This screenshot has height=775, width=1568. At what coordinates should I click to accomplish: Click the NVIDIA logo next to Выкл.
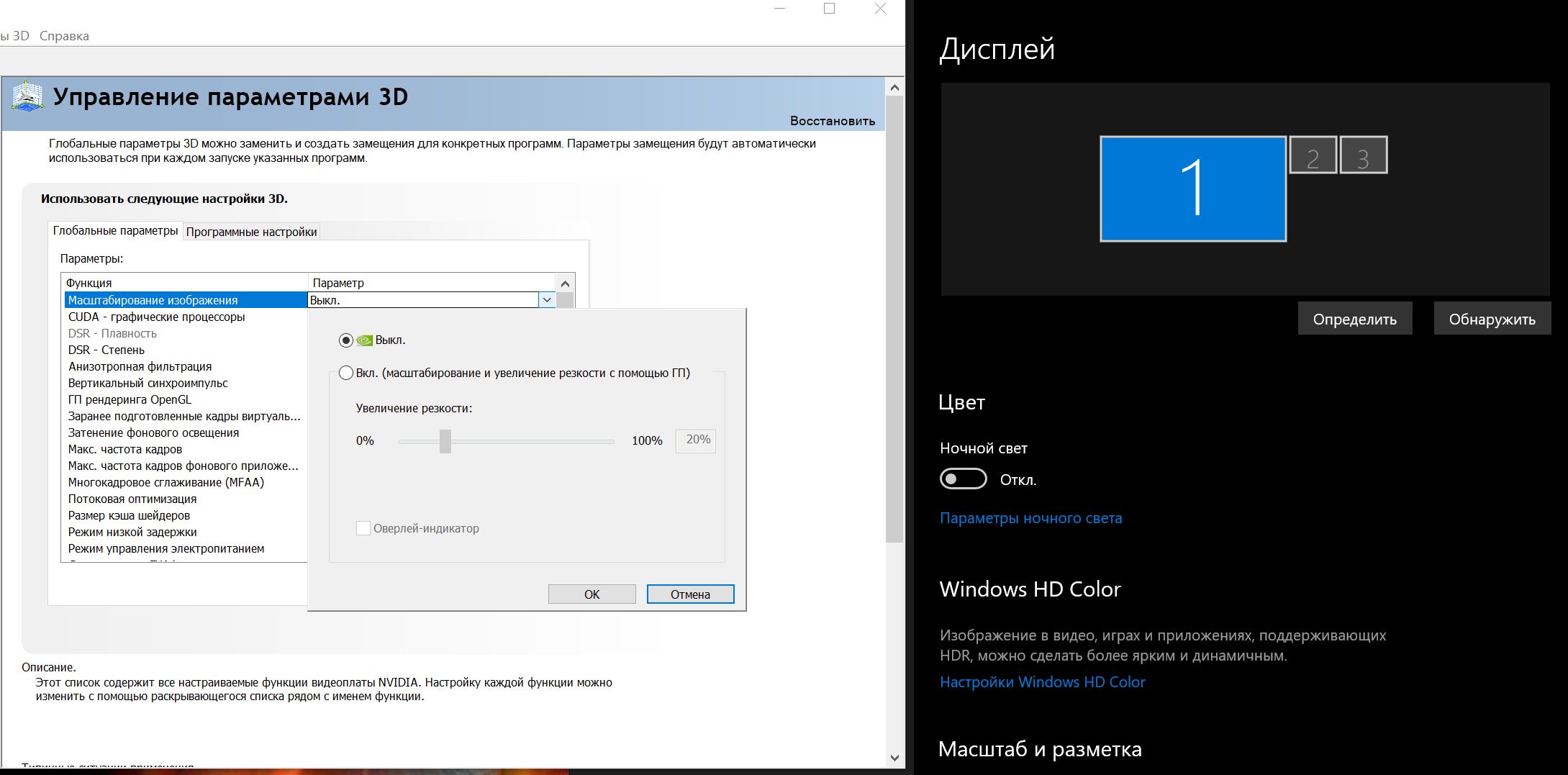click(x=365, y=340)
